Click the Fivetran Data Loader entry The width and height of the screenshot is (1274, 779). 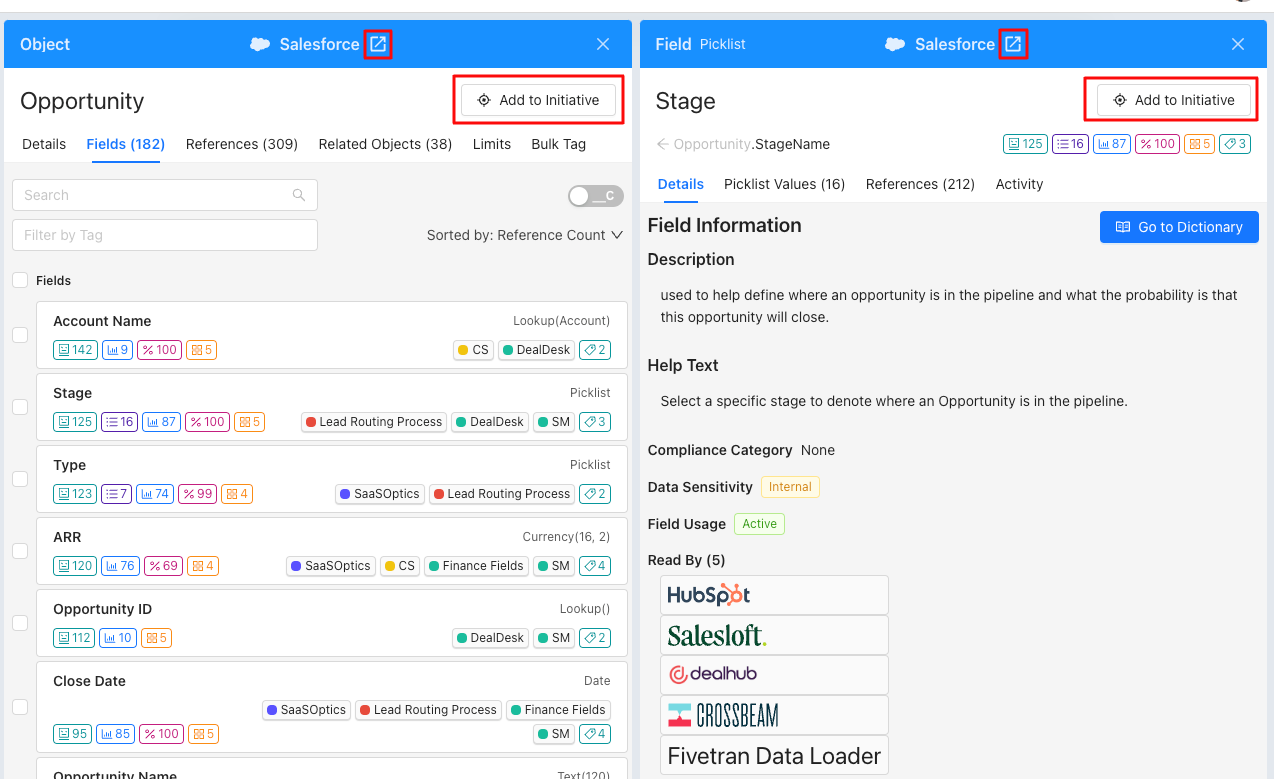point(774,756)
